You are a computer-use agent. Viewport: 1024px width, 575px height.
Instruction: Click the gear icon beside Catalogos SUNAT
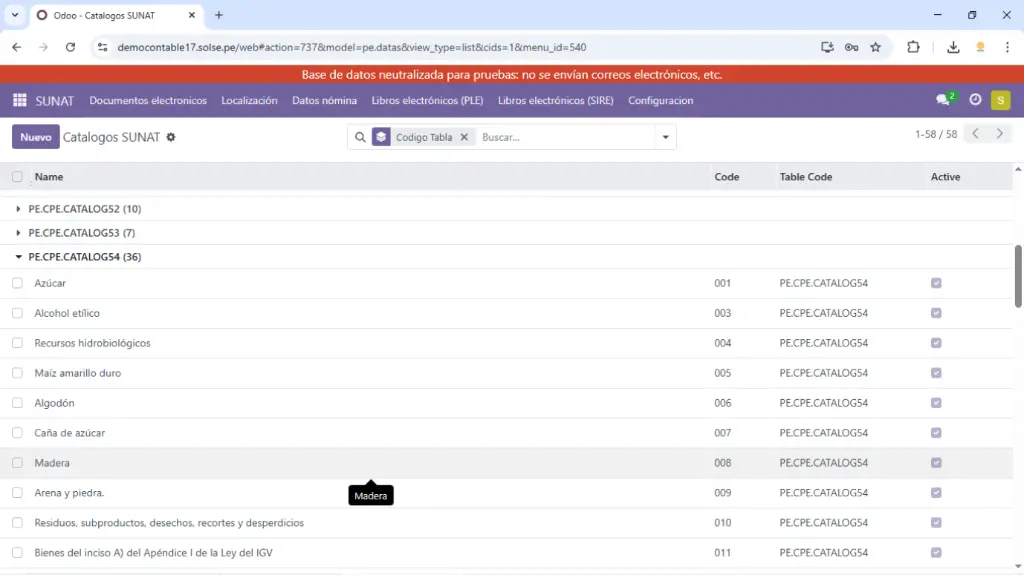coord(171,137)
